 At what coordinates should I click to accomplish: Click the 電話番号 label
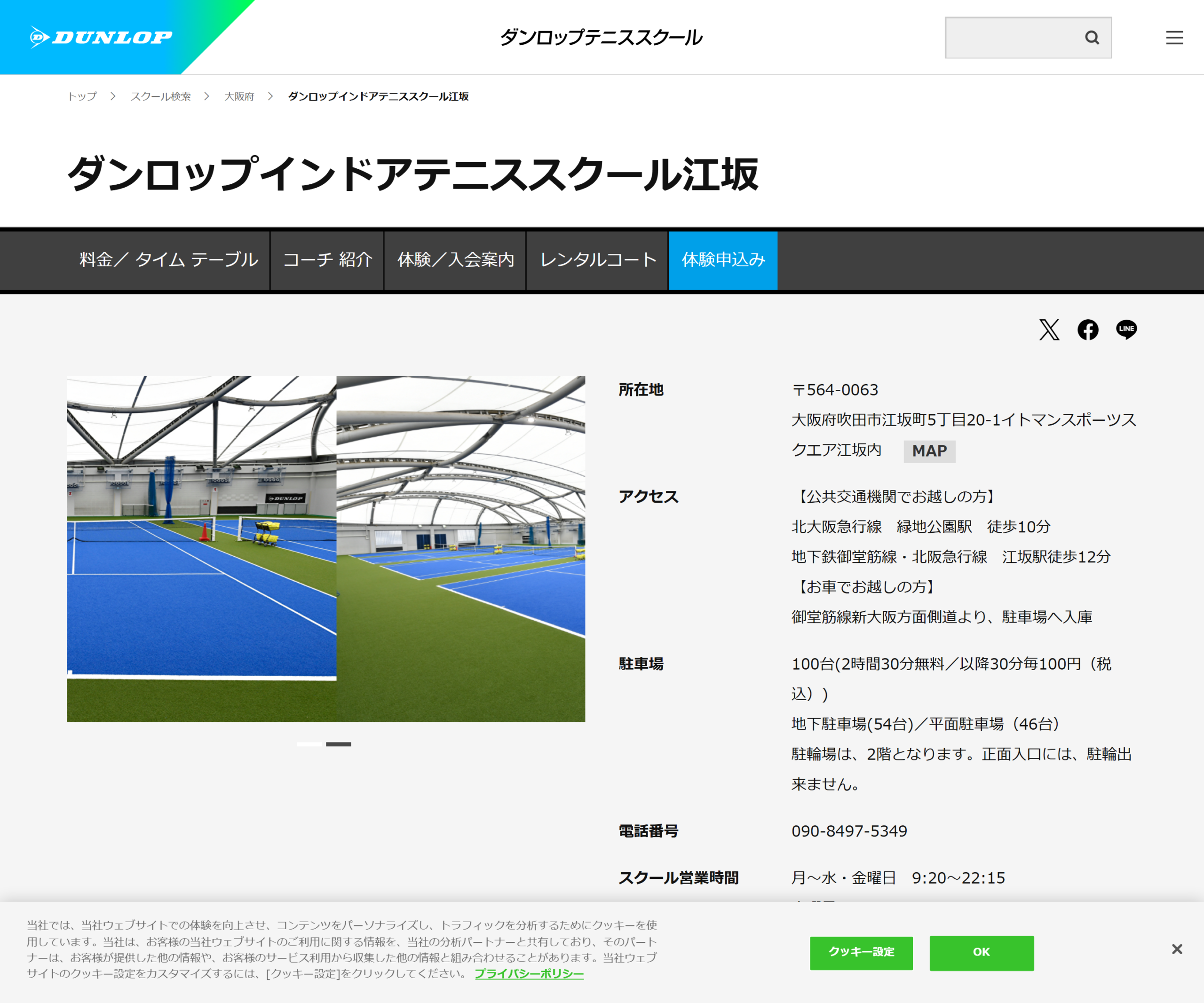coord(649,831)
